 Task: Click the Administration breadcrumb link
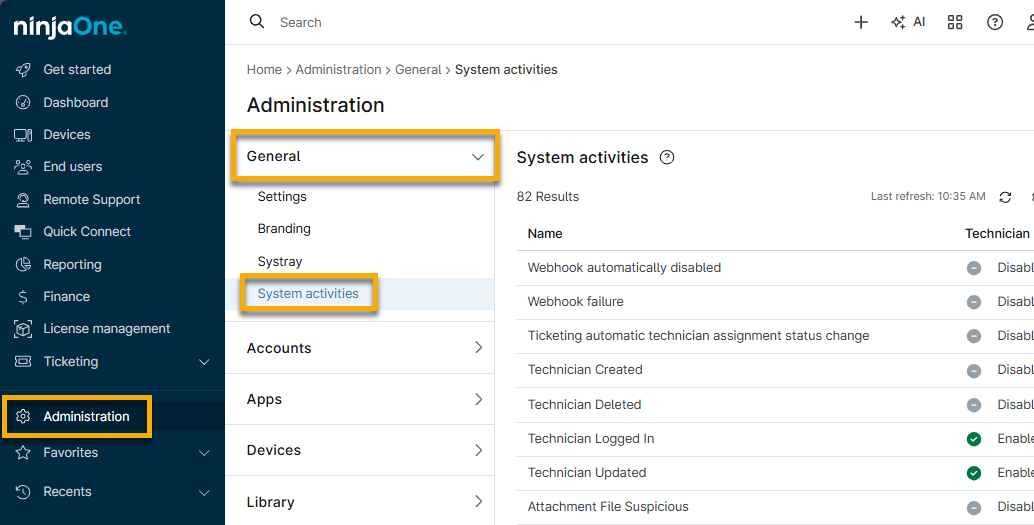coord(338,70)
